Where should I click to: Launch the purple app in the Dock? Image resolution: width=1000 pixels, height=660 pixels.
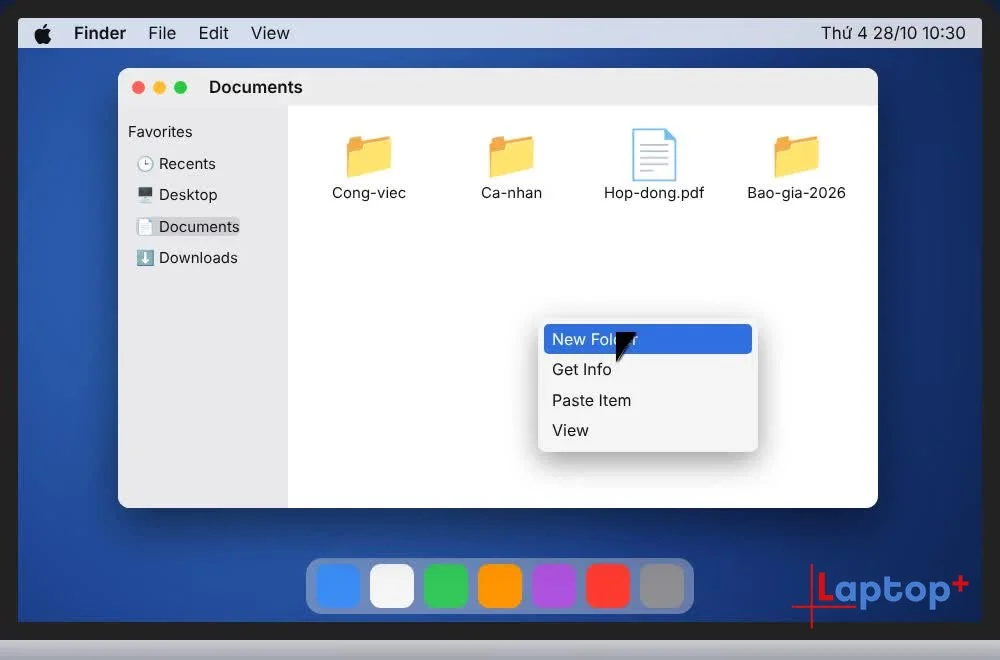click(554, 585)
